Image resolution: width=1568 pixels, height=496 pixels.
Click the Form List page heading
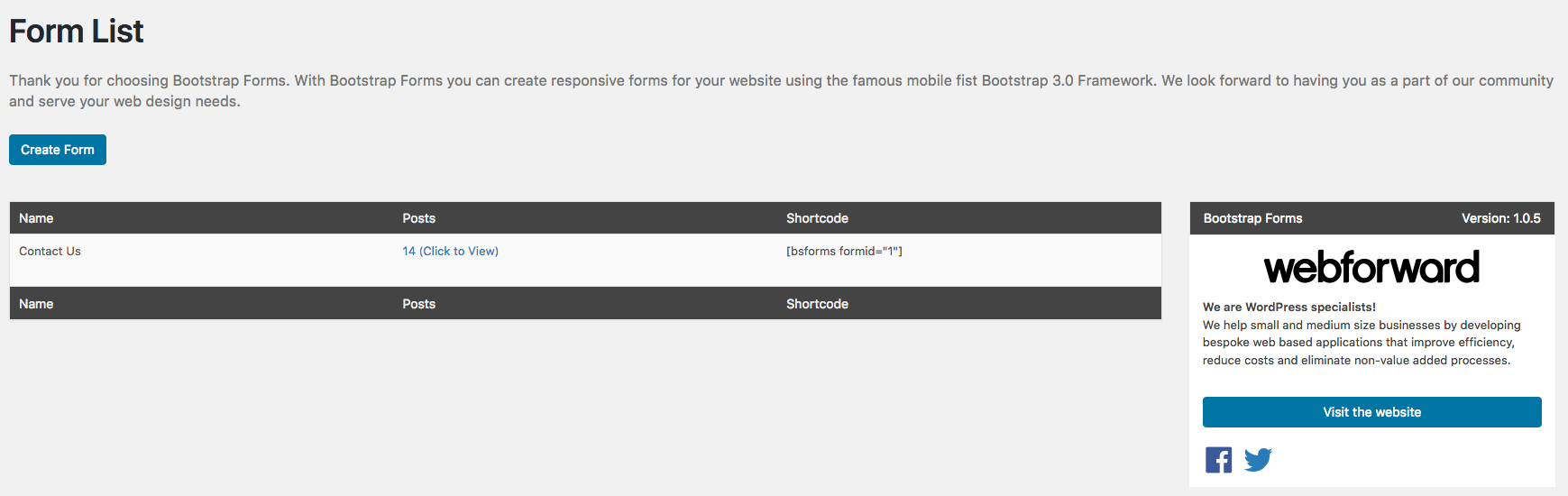click(x=77, y=32)
